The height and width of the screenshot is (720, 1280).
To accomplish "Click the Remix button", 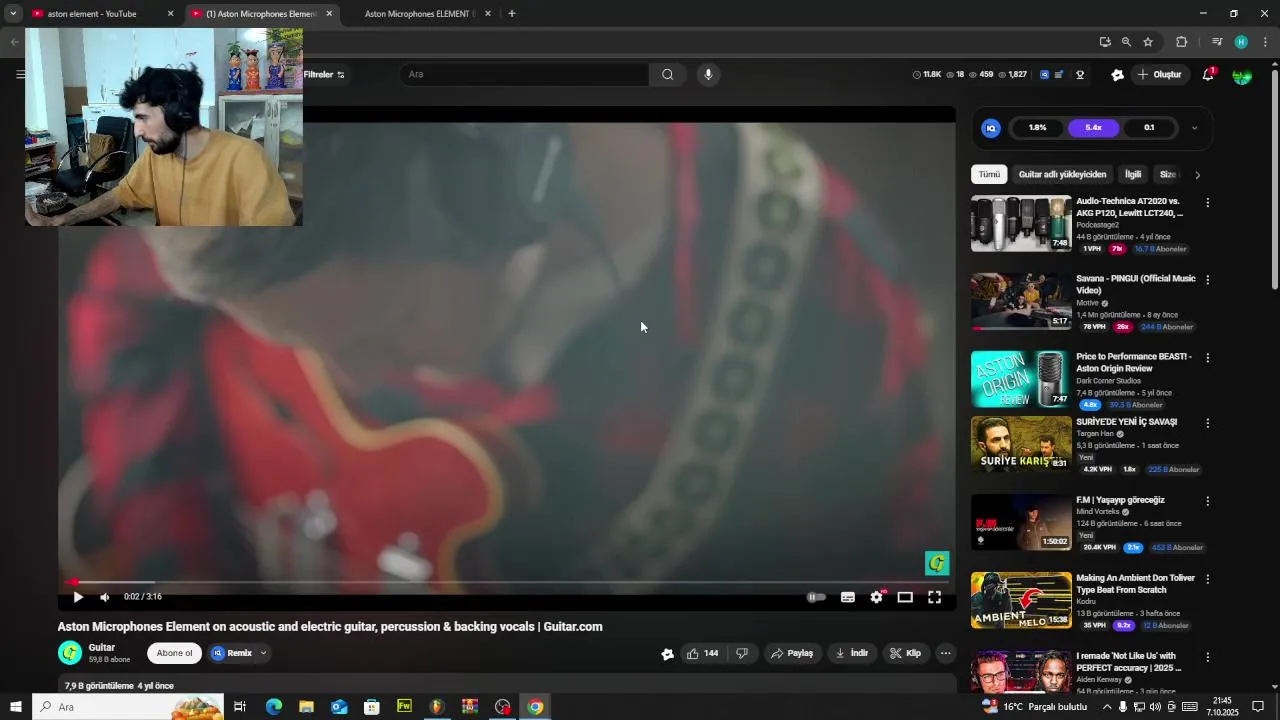I will click(x=232, y=653).
